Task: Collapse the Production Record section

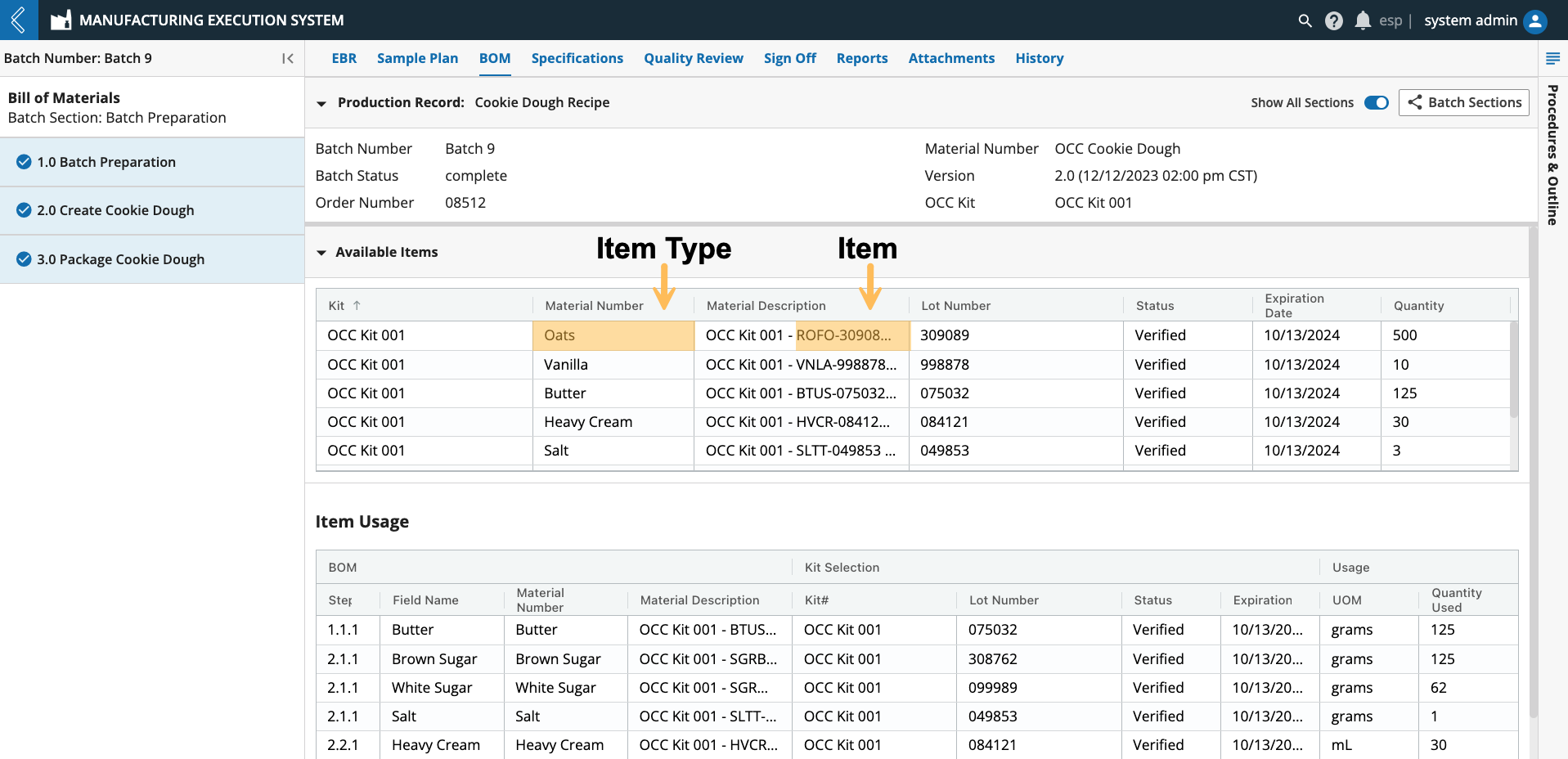Action: tap(321, 103)
